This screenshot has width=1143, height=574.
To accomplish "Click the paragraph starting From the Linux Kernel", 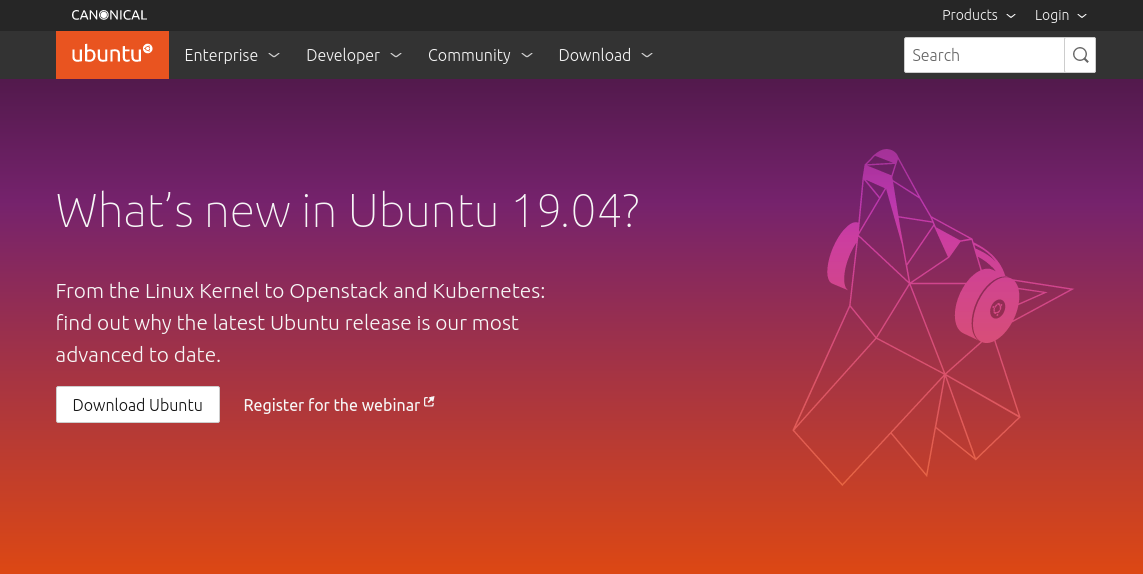I will click(x=300, y=322).
